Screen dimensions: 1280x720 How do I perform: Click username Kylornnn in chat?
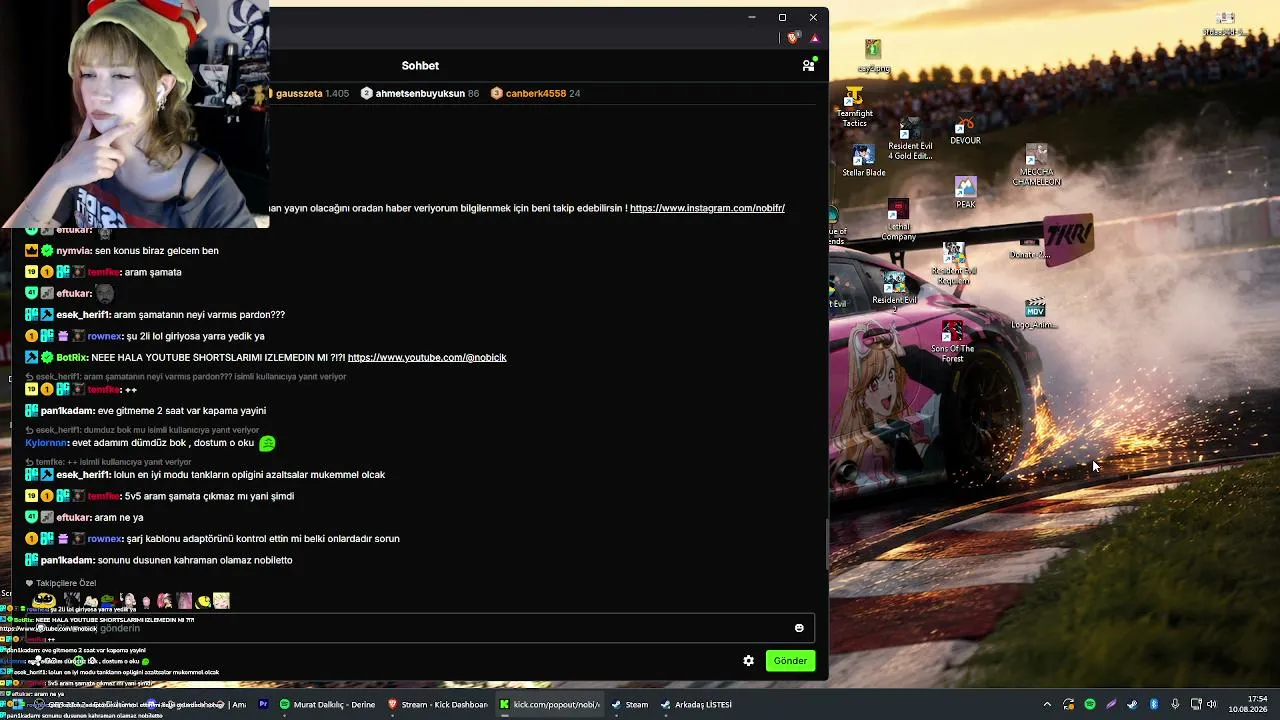47,443
